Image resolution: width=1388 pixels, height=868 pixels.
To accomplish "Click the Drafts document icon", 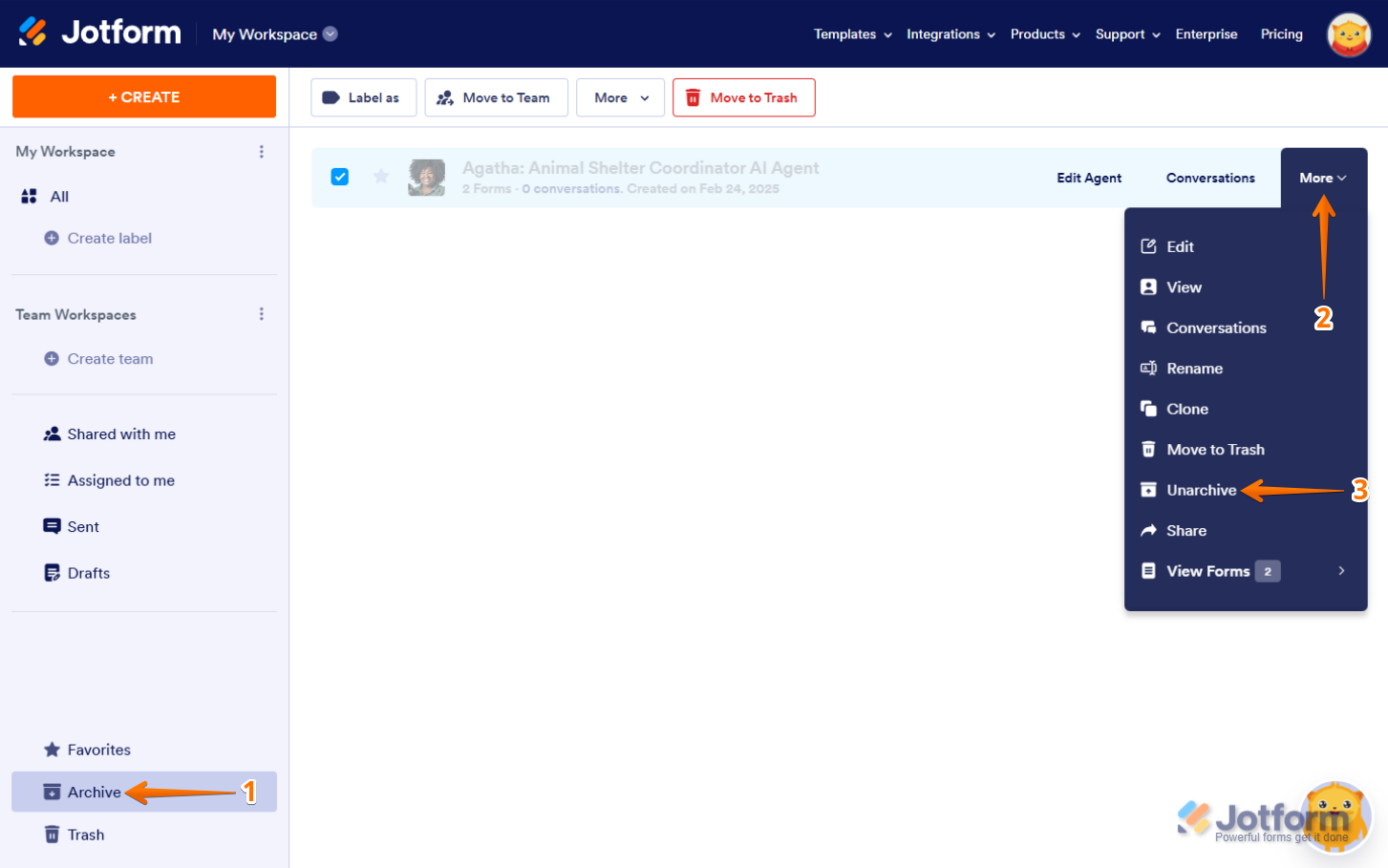I will 52,573.
